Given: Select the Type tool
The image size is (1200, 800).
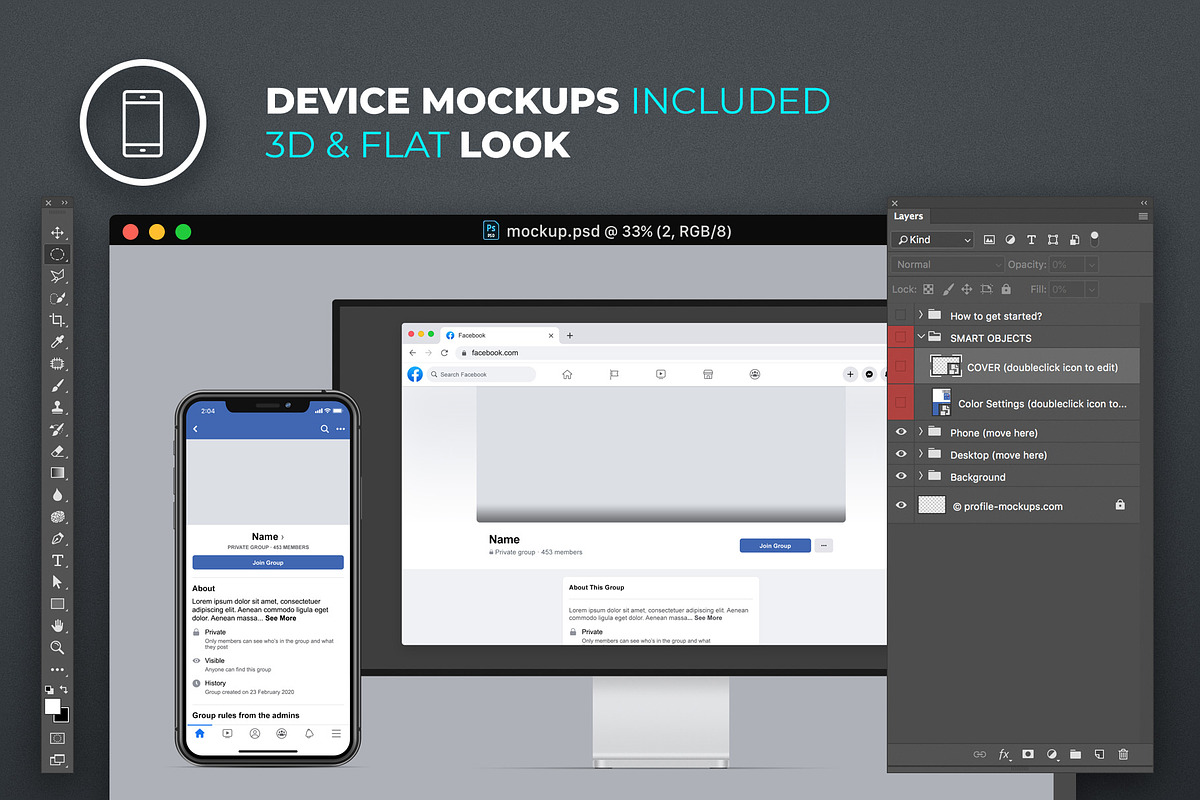Looking at the screenshot, I should point(57,560).
